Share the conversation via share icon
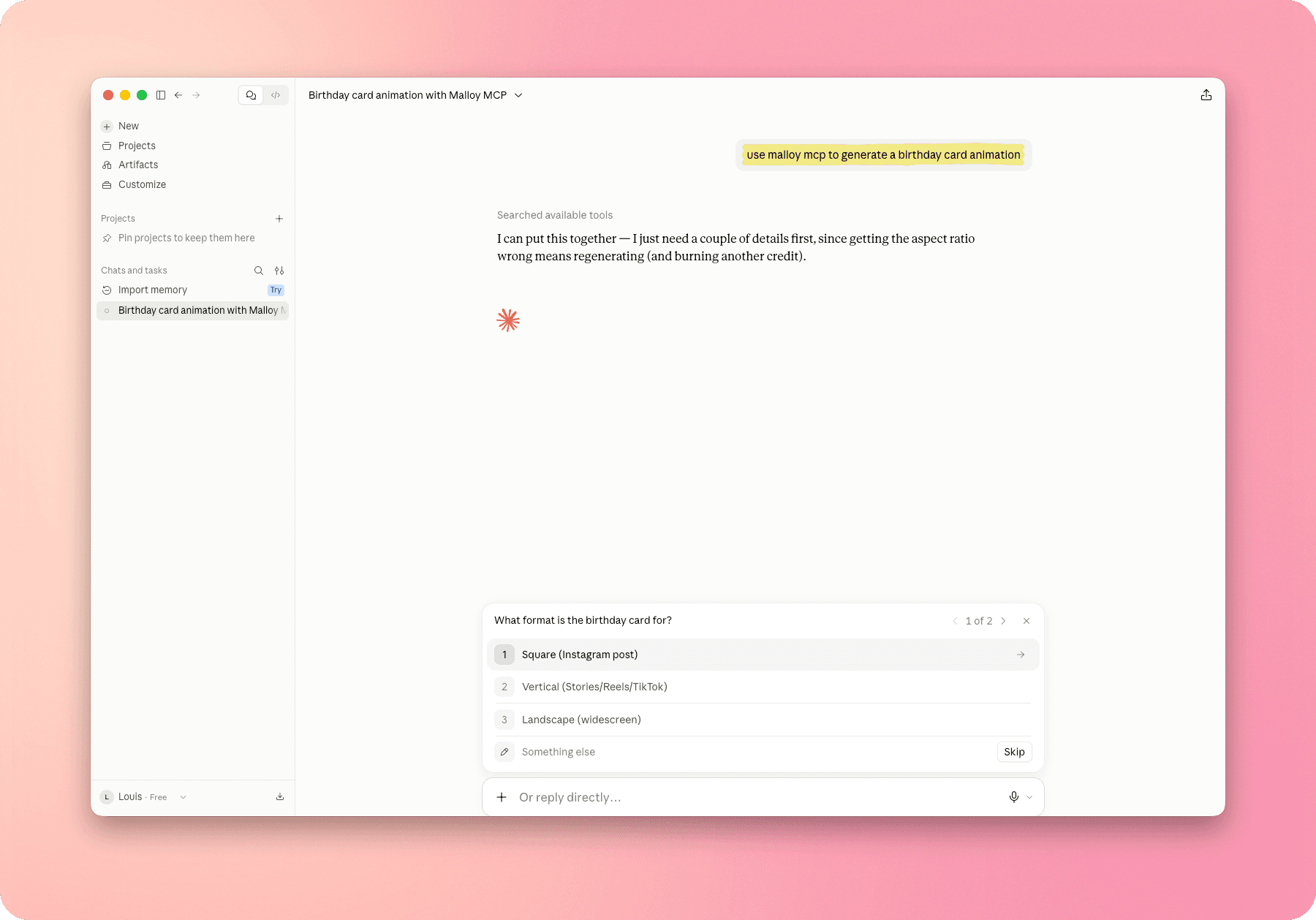Viewport: 1316px width, 920px height. (1206, 95)
